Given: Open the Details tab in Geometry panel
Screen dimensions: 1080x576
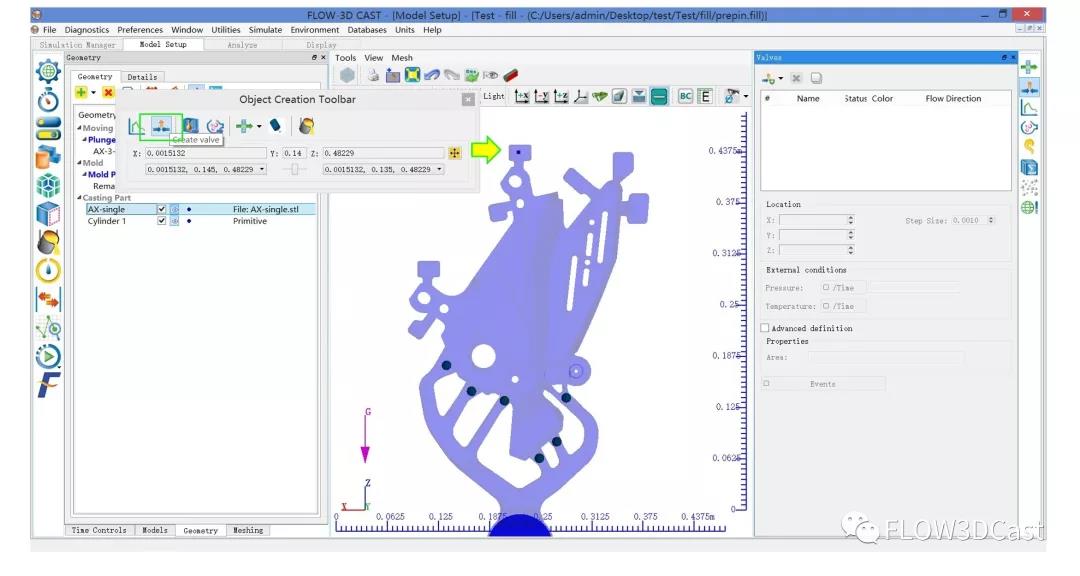Looking at the screenshot, I should [142, 77].
